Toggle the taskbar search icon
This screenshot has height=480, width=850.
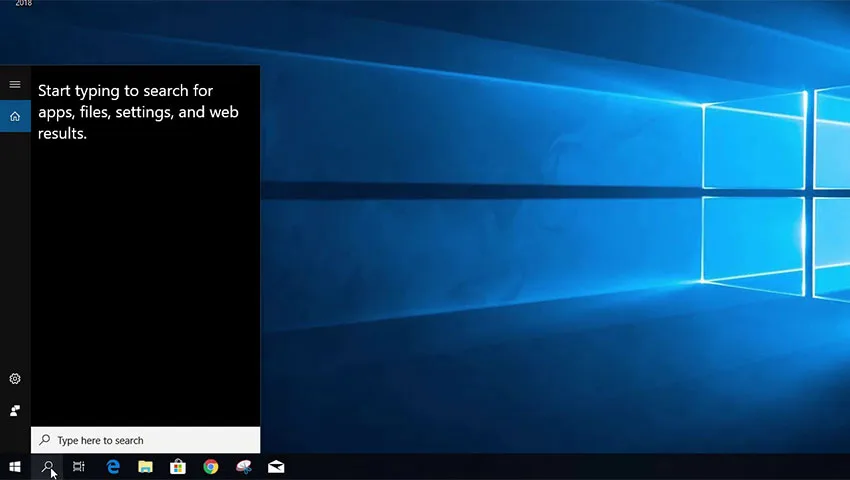[48, 466]
